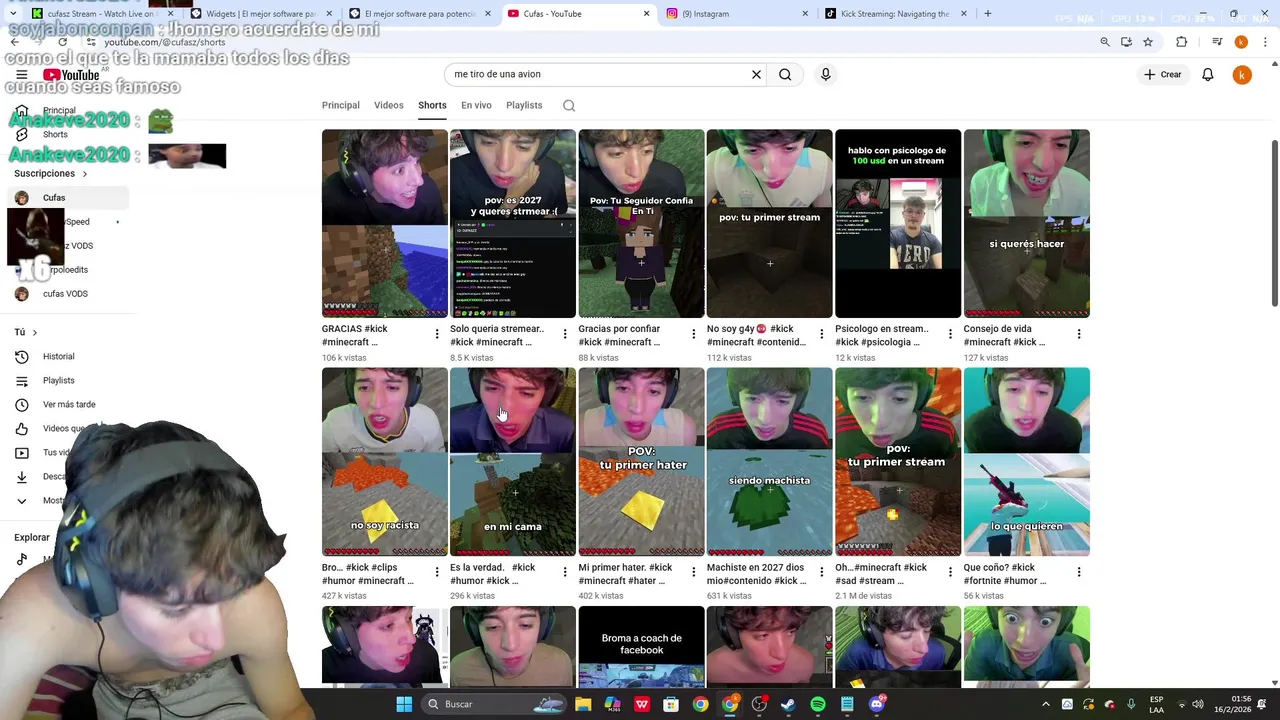This screenshot has height=720, width=1280.
Task: Open Spotify from the taskbar
Action: pyautogui.click(x=818, y=704)
